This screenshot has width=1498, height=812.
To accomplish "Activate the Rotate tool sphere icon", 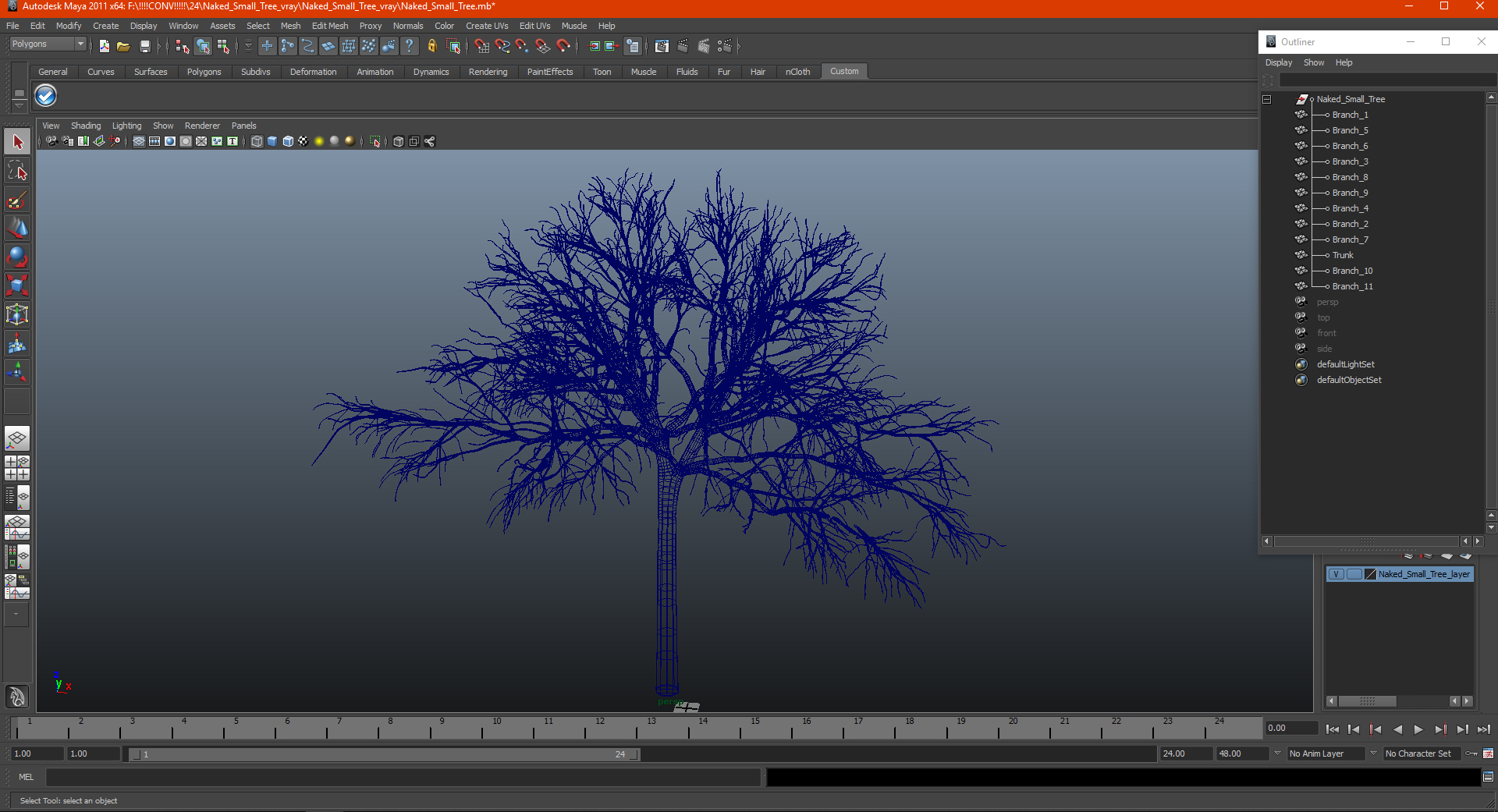I will click(17, 257).
